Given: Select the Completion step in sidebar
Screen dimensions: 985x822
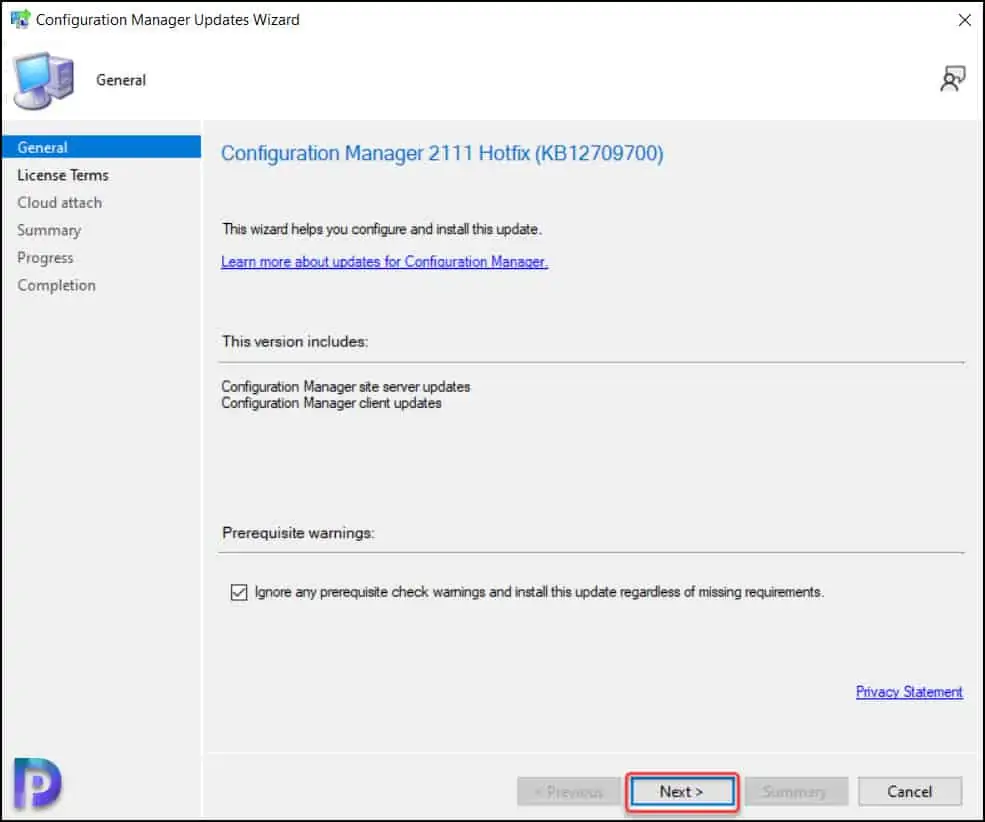Looking at the screenshot, I should [x=57, y=286].
